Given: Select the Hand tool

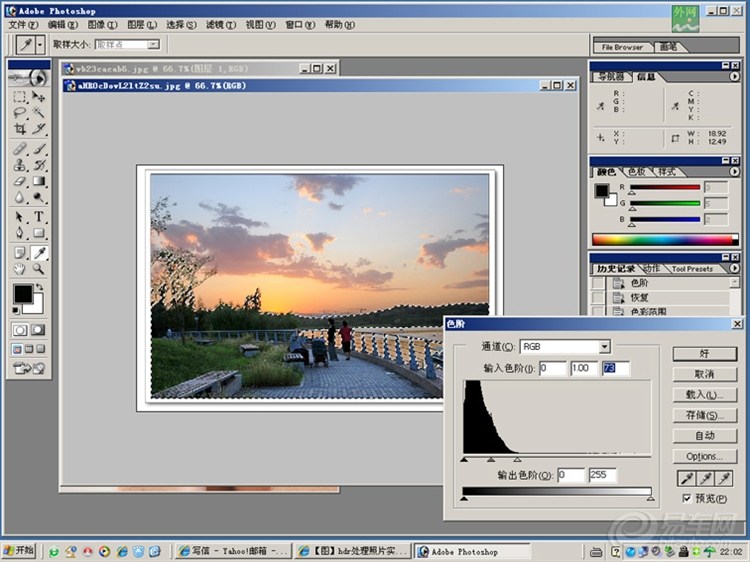Looking at the screenshot, I should pos(20,269).
